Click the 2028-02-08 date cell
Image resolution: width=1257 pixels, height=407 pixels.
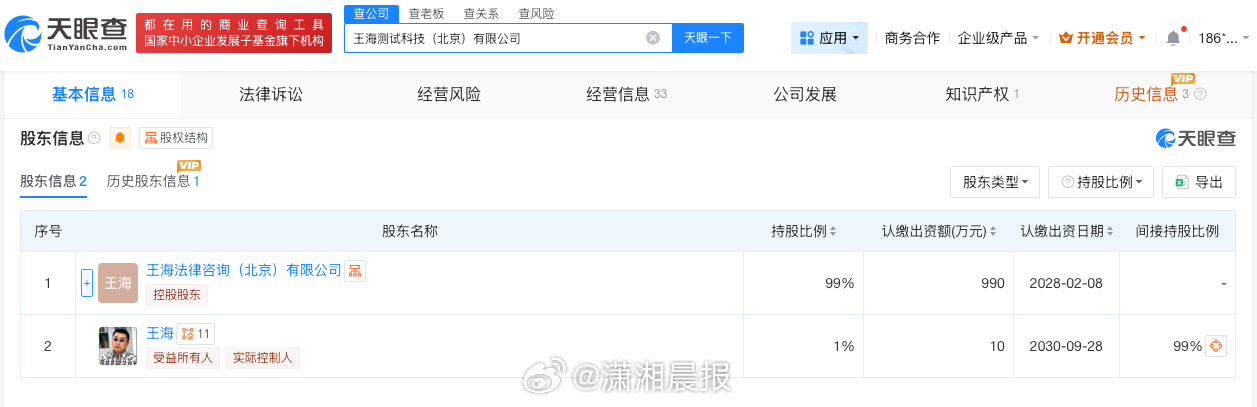(1066, 283)
